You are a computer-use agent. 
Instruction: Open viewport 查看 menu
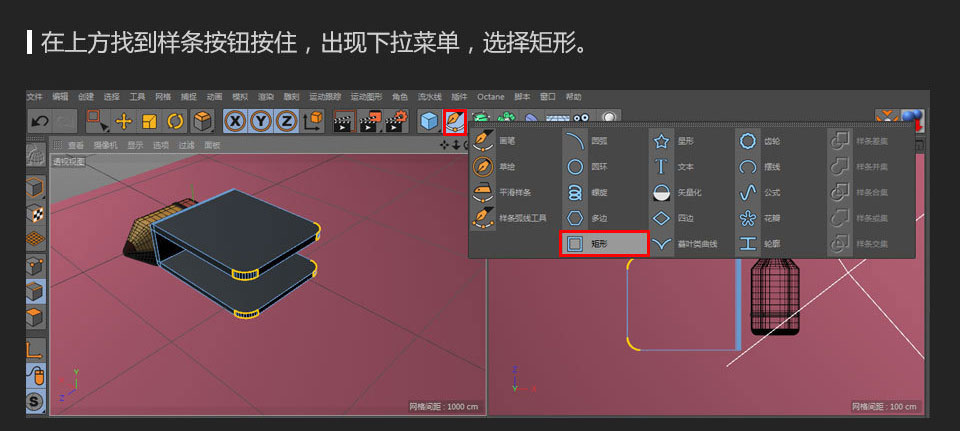[x=76, y=146]
